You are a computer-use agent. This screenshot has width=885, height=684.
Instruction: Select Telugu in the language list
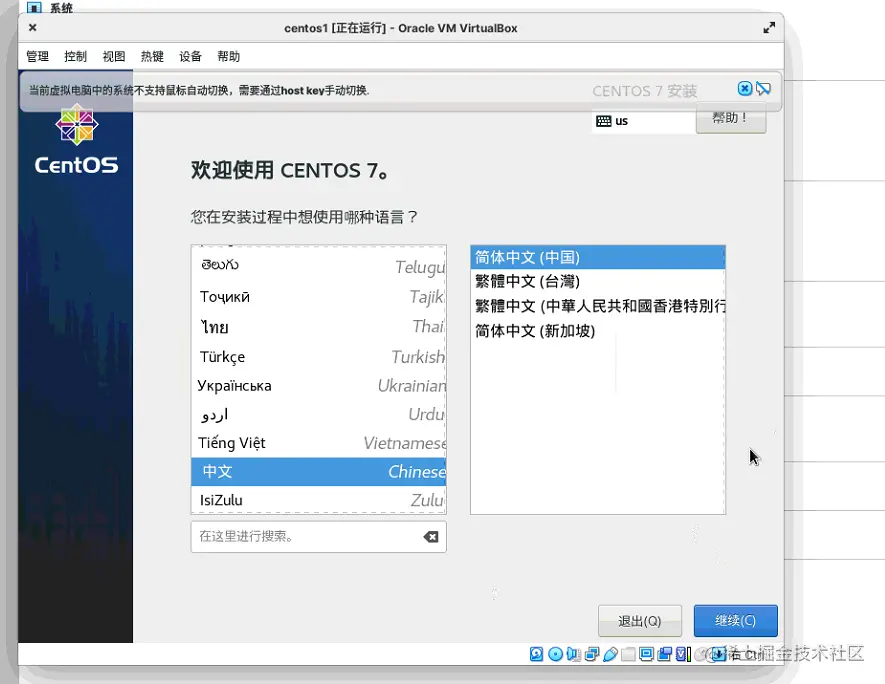click(x=319, y=265)
